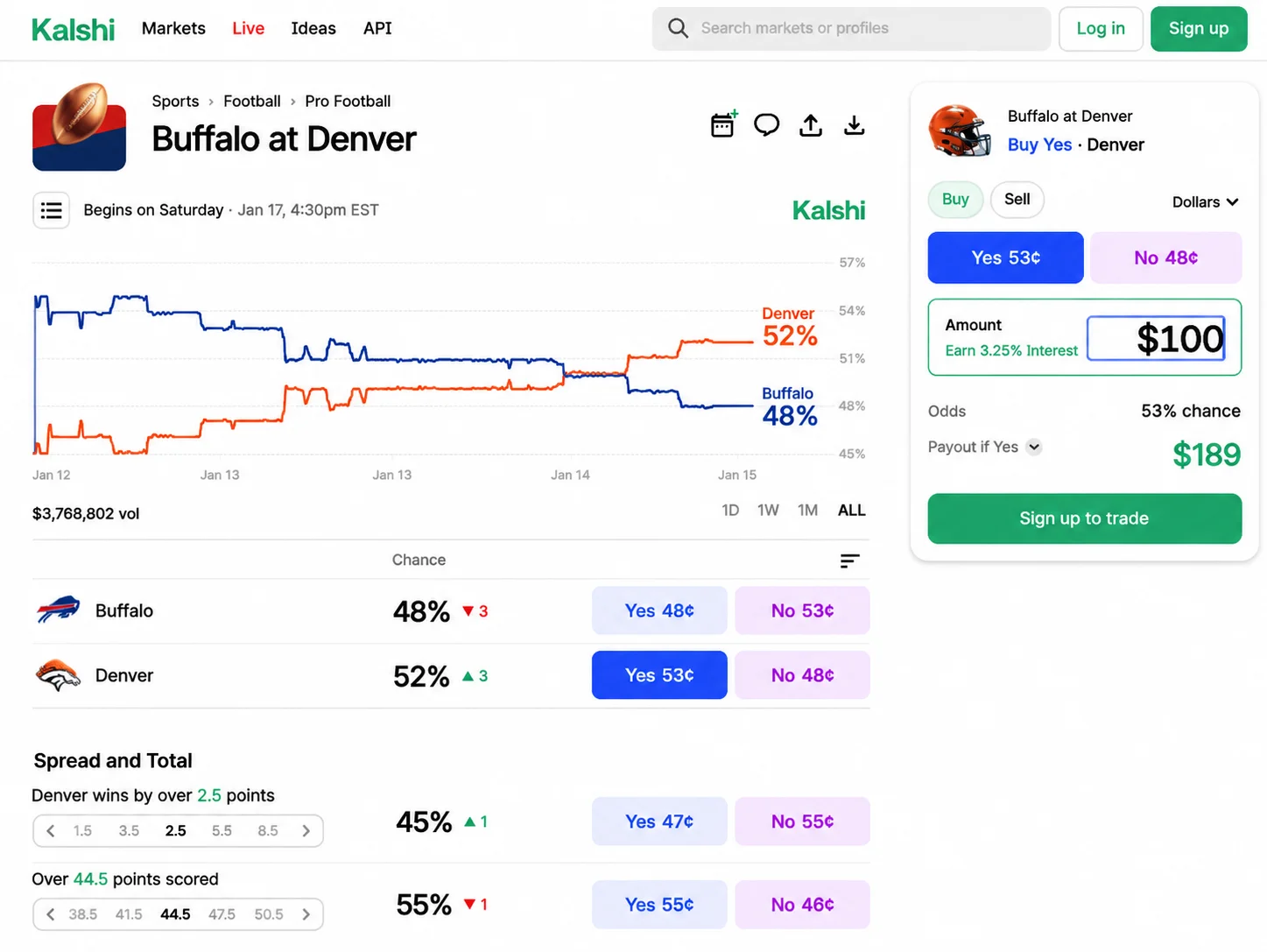The width and height of the screenshot is (1267, 952).
Task: Buy Denver No 48¢ in list
Action: tap(802, 675)
